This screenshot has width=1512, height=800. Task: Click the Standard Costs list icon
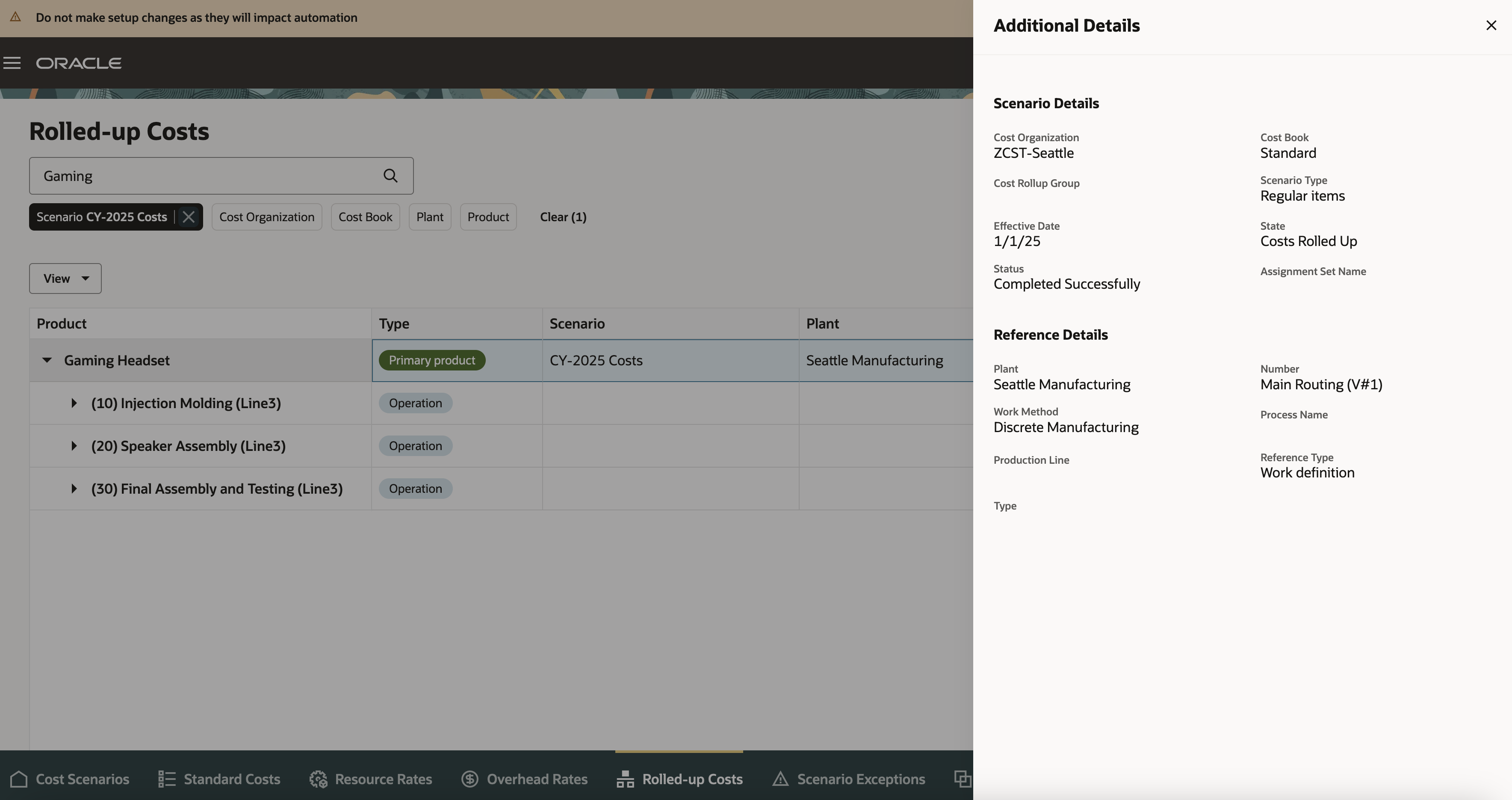tap(167, 779)
